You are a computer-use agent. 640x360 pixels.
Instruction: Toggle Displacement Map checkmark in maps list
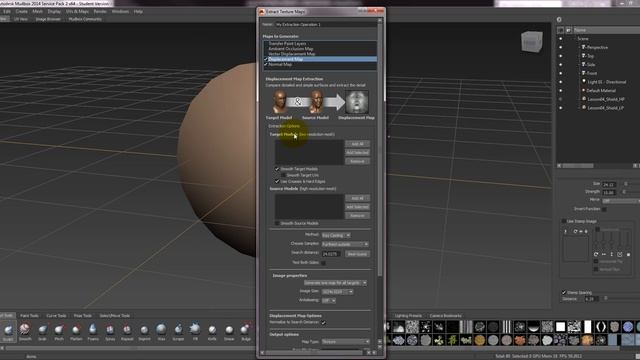[x=266, y=59]
